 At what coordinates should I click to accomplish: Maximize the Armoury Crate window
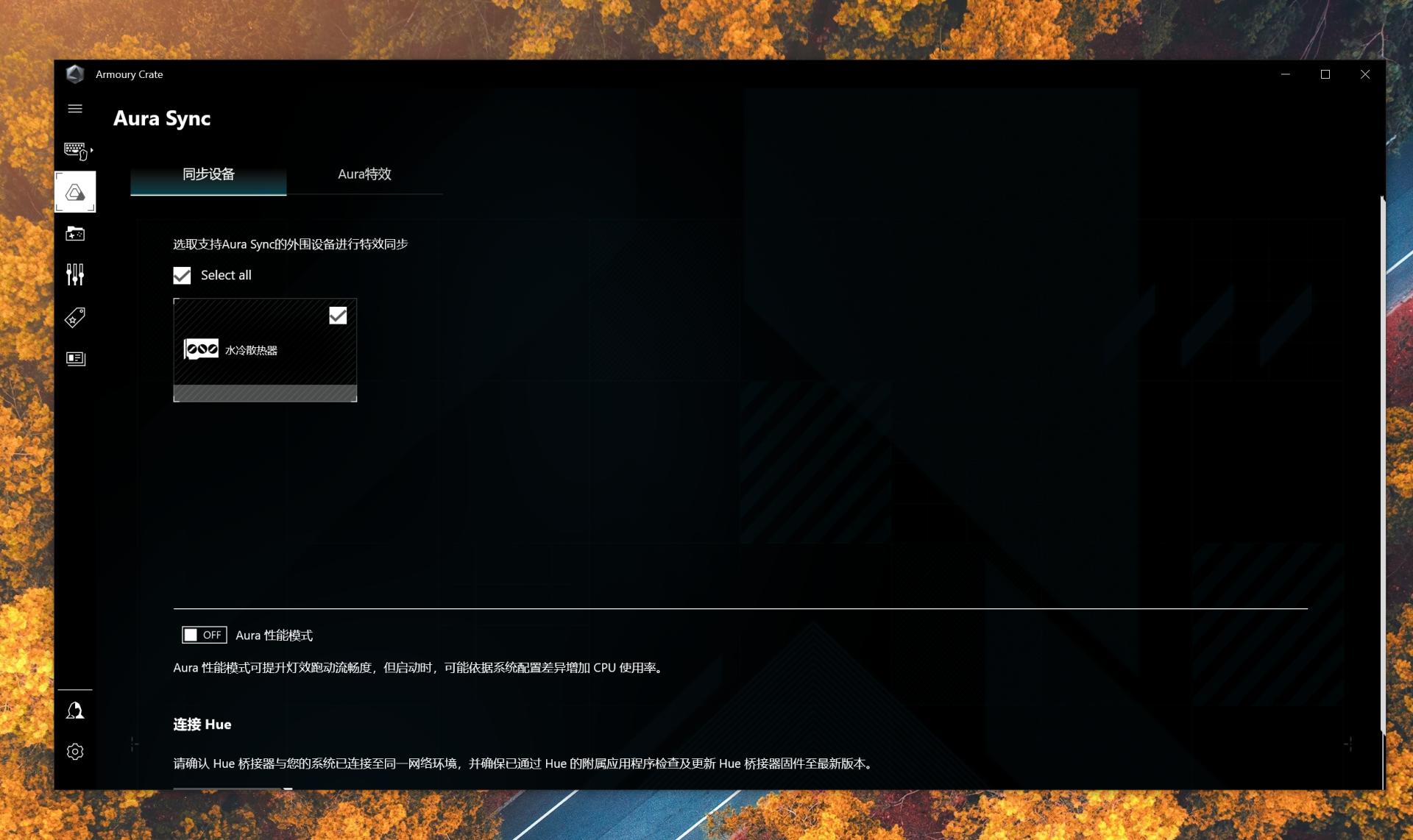click(1325, 74)
